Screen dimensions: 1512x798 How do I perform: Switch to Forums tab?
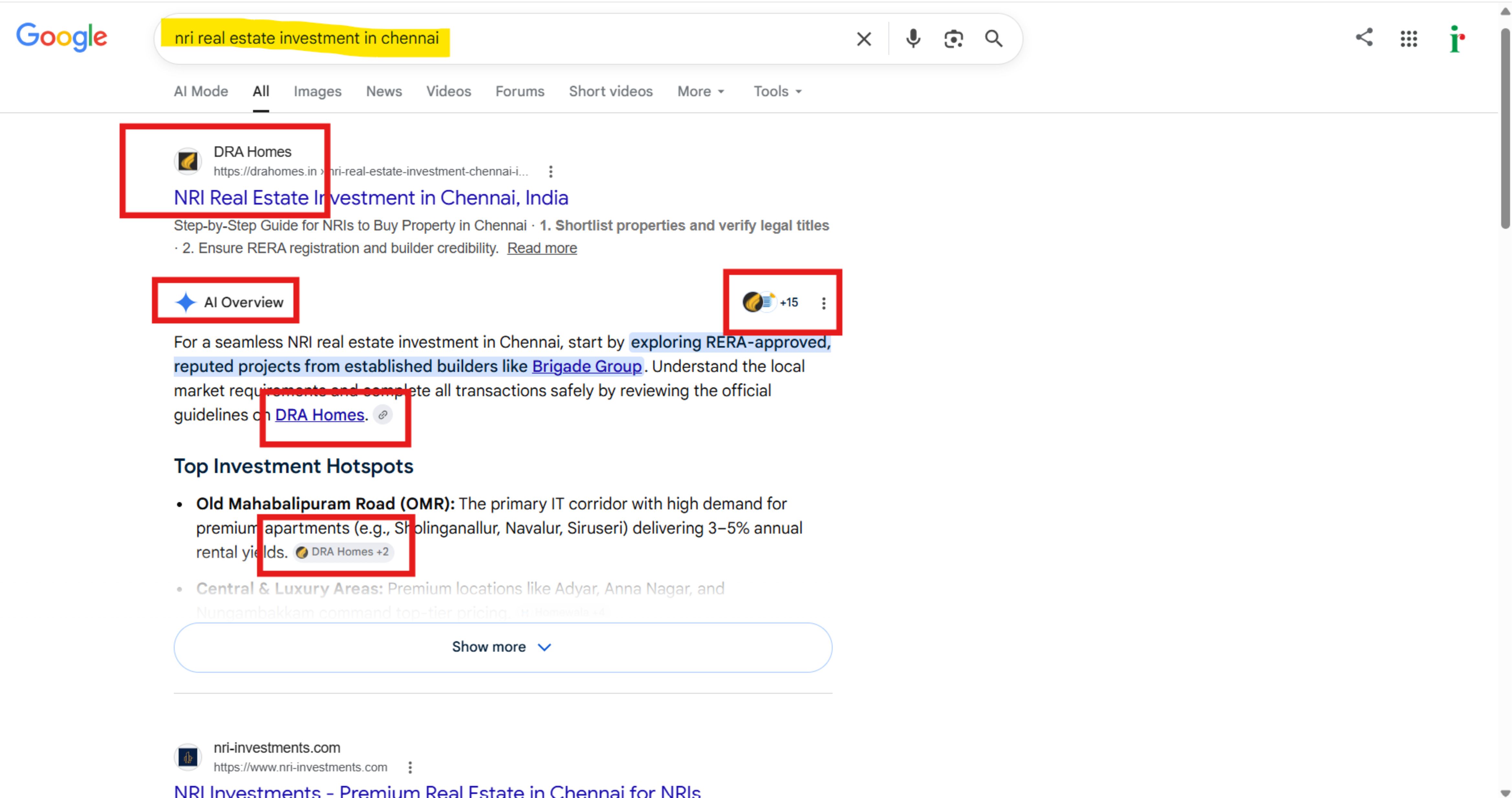[x=520, y=92]
